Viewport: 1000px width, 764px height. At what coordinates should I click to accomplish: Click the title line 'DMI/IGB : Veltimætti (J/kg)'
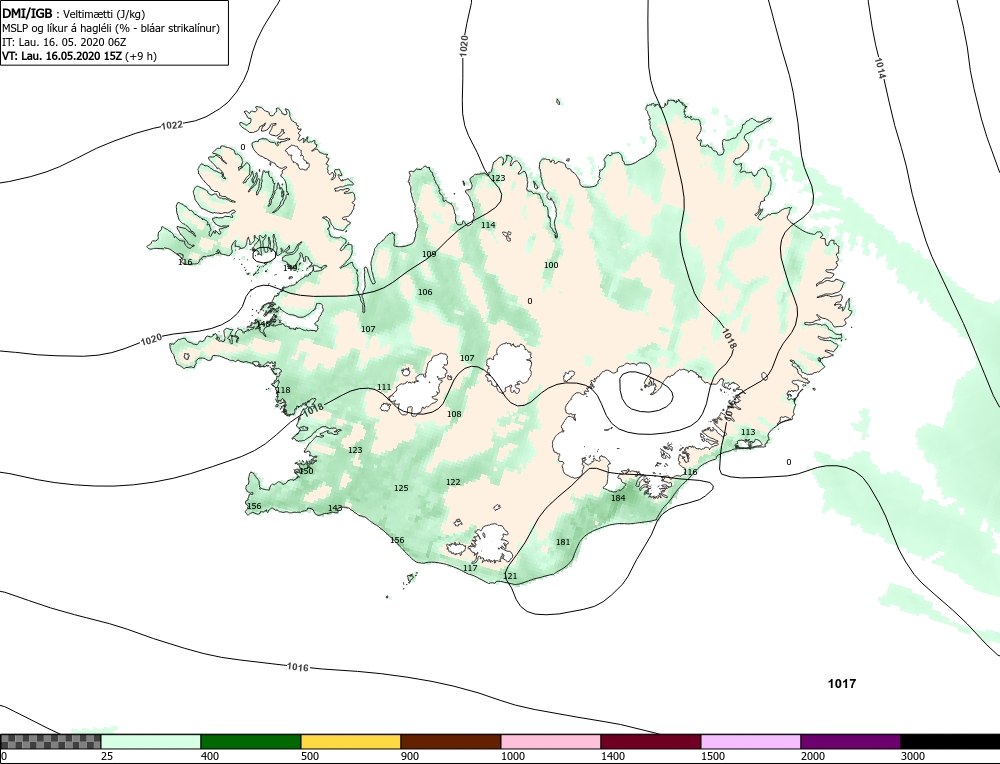(x=74, y=14)
